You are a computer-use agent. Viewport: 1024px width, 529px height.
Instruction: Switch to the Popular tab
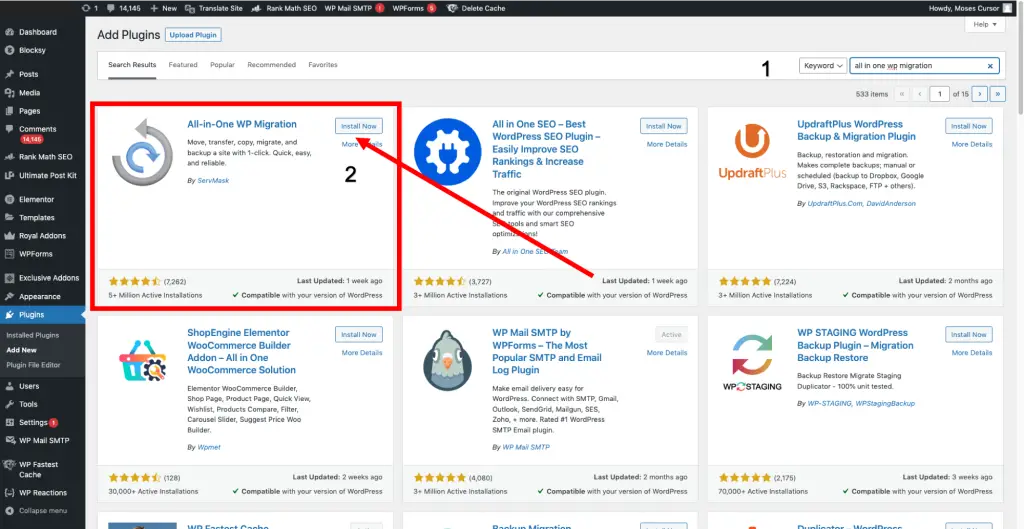pyautogui.click(x=222, y=65)
